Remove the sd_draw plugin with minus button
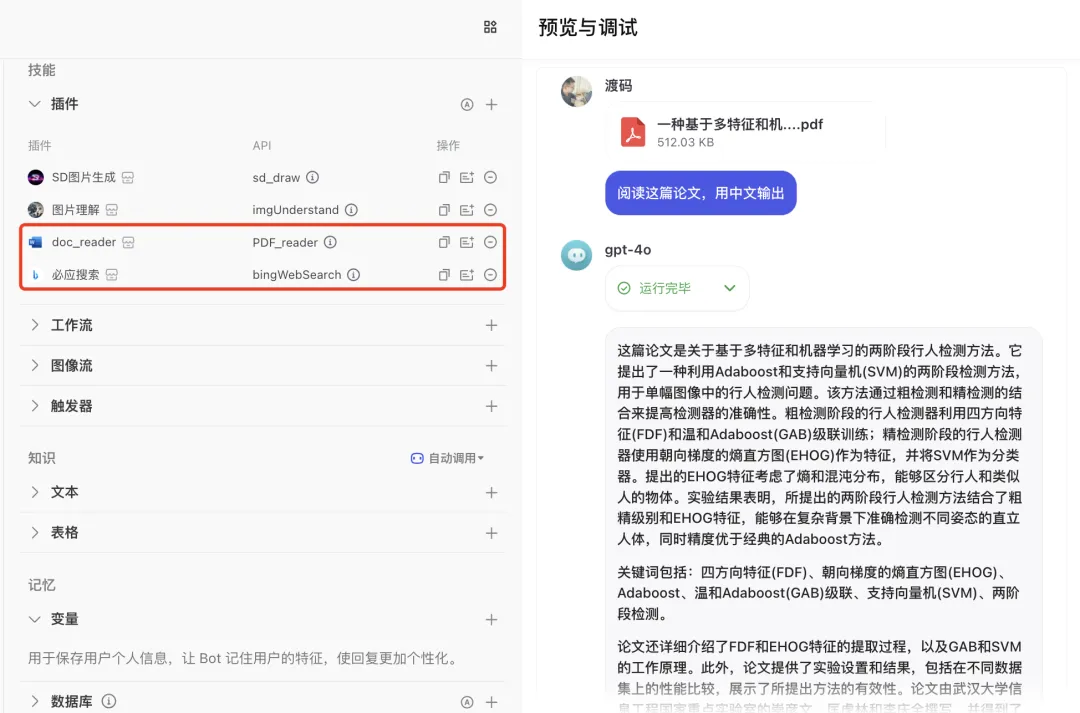 pos(490,177)
